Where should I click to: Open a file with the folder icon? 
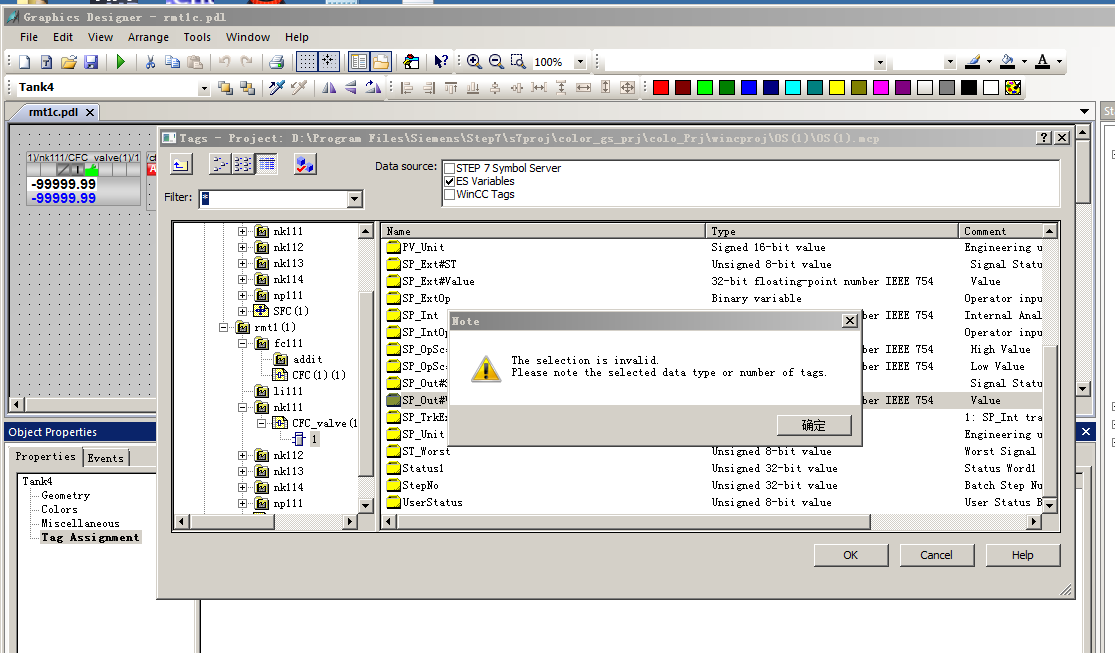click(68, 62)
